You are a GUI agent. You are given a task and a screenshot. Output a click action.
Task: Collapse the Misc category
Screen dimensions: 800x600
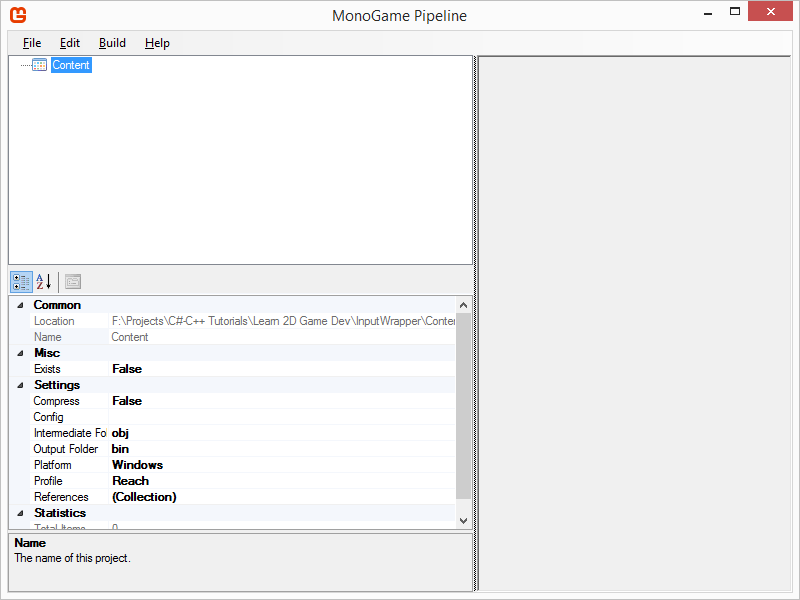(20, 353)
